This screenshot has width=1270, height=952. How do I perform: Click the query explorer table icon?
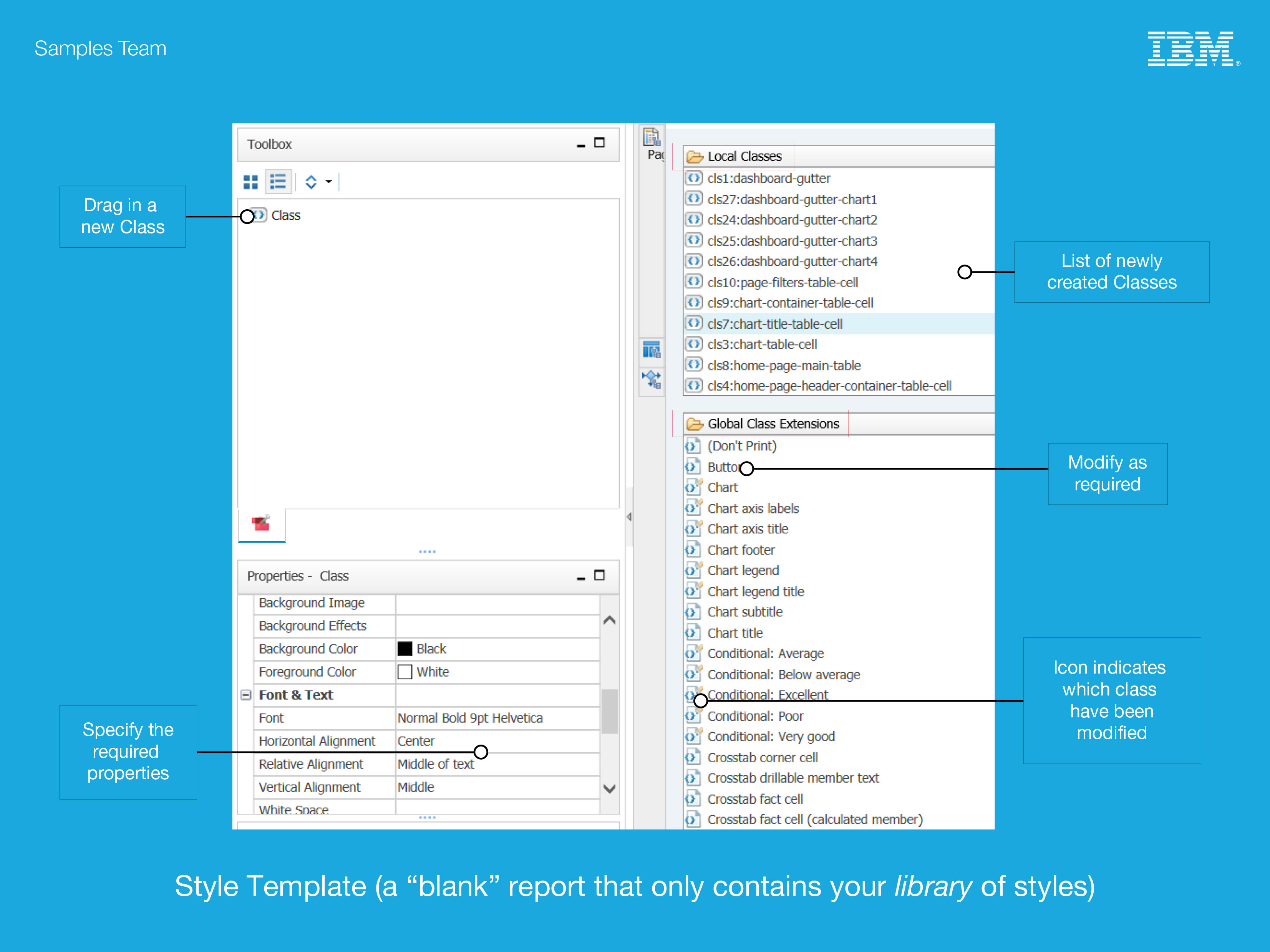point(652,349)
